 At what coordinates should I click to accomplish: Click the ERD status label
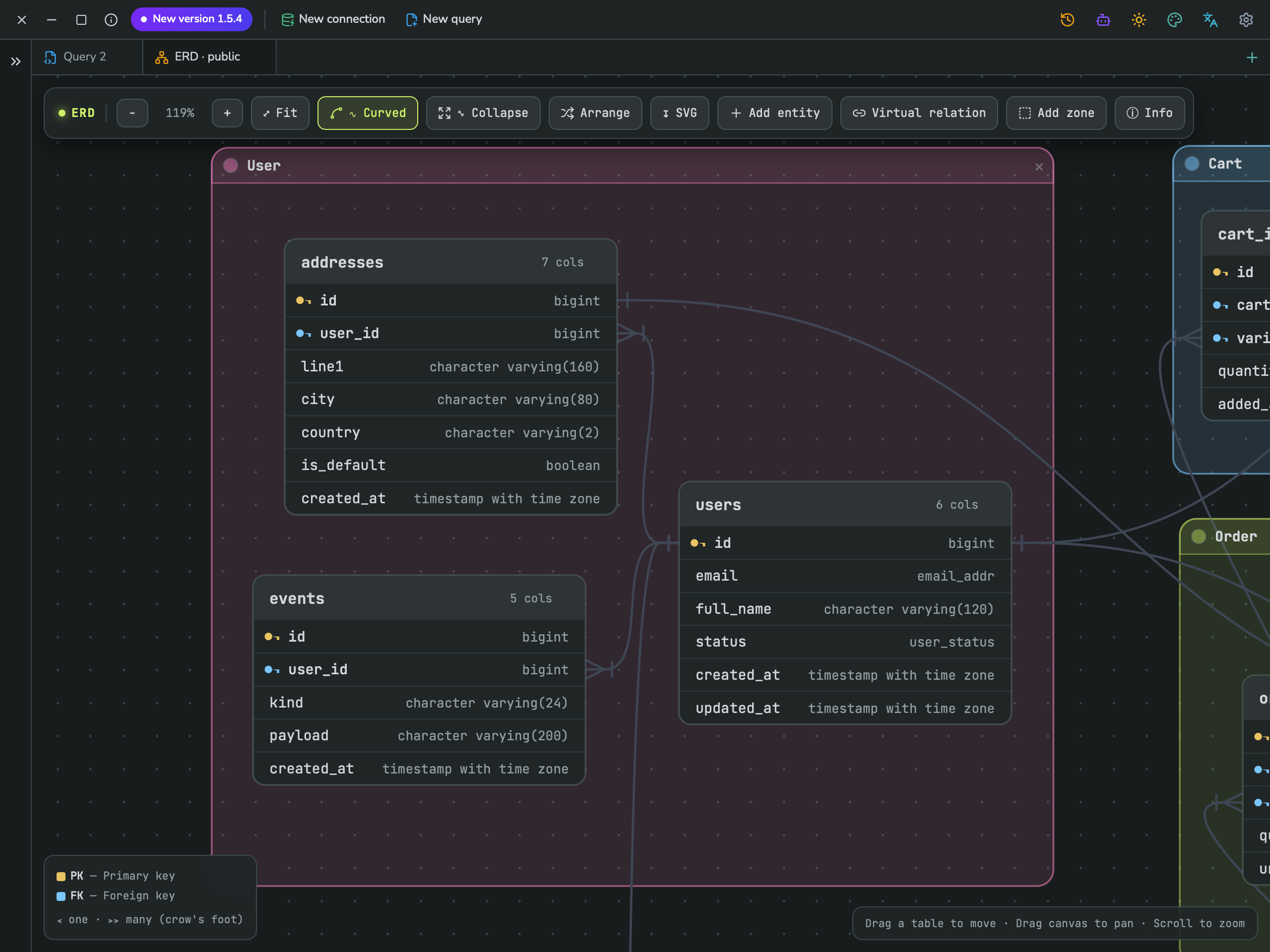tap(76, 113)
